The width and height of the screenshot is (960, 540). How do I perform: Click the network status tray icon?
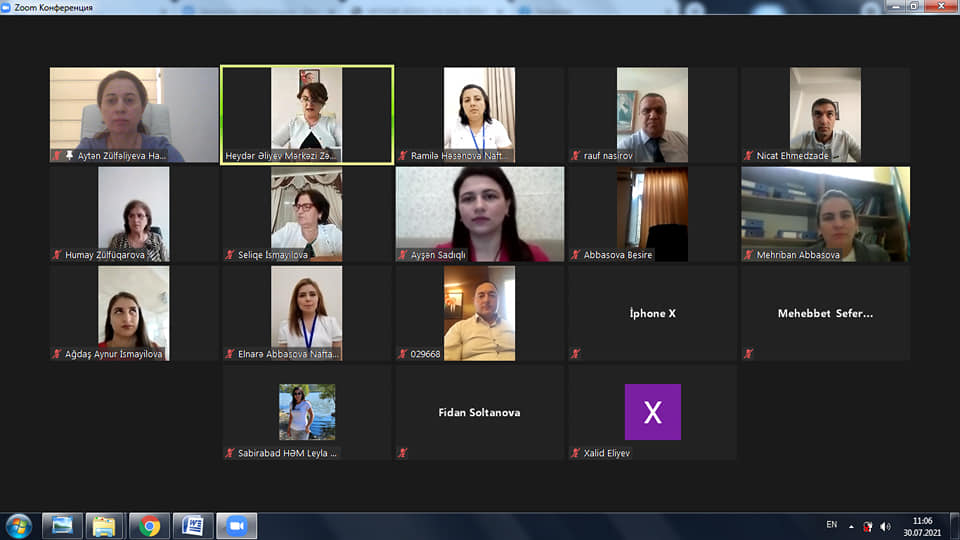[868, 526]
